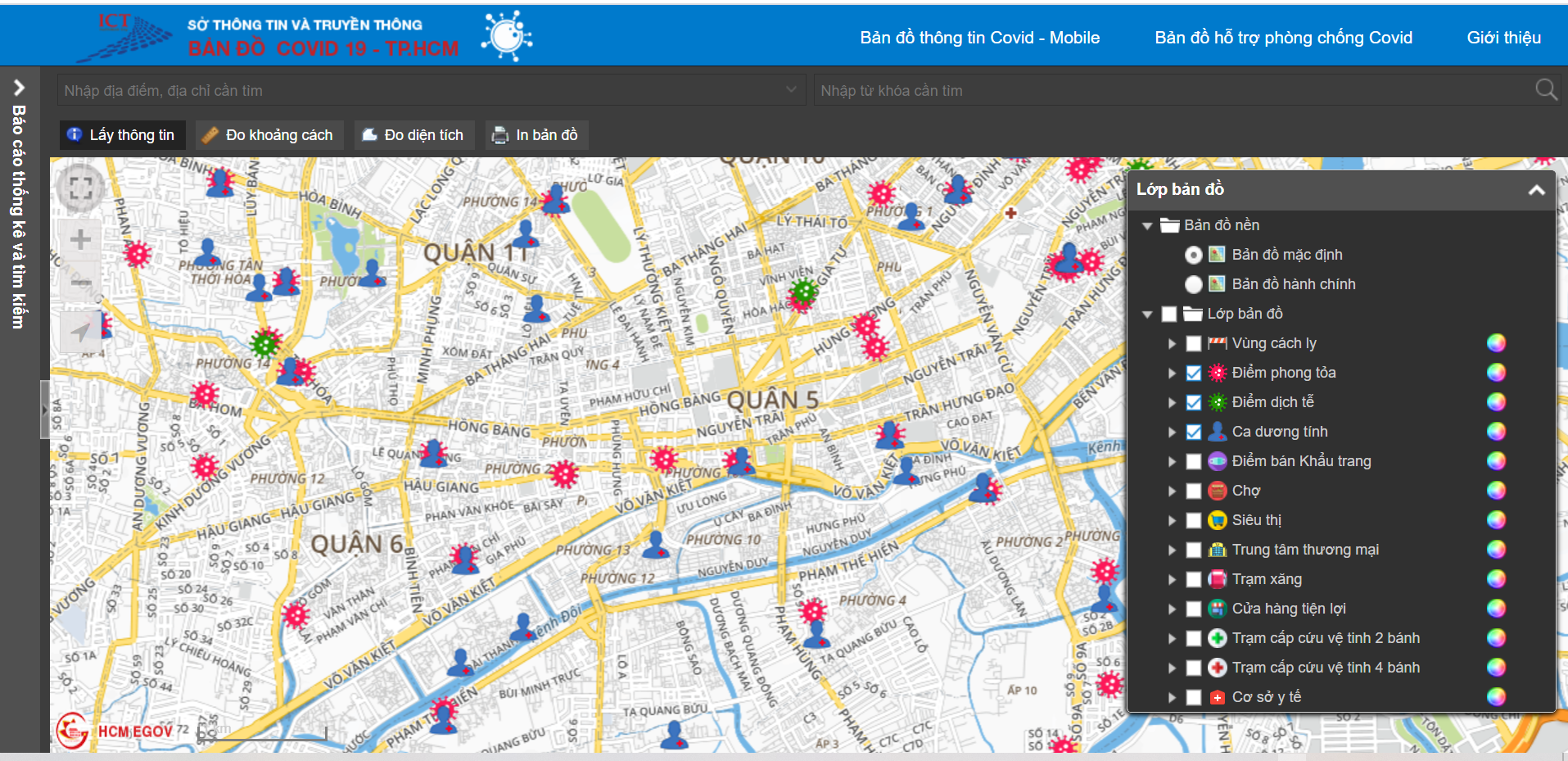The image size is (1568, 761).
Task: Select Bản đồ hành chính radio button
Action: [1194, 284]
